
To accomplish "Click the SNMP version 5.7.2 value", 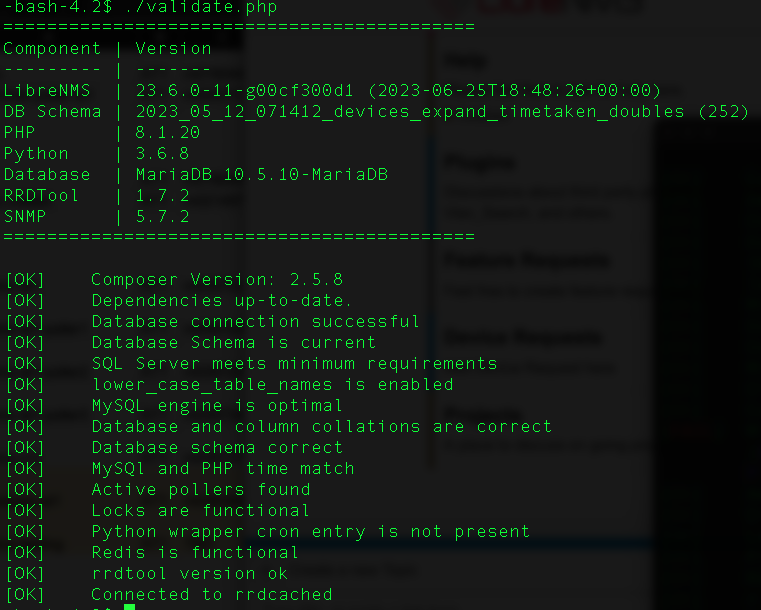I will click(x=162, y=216).
